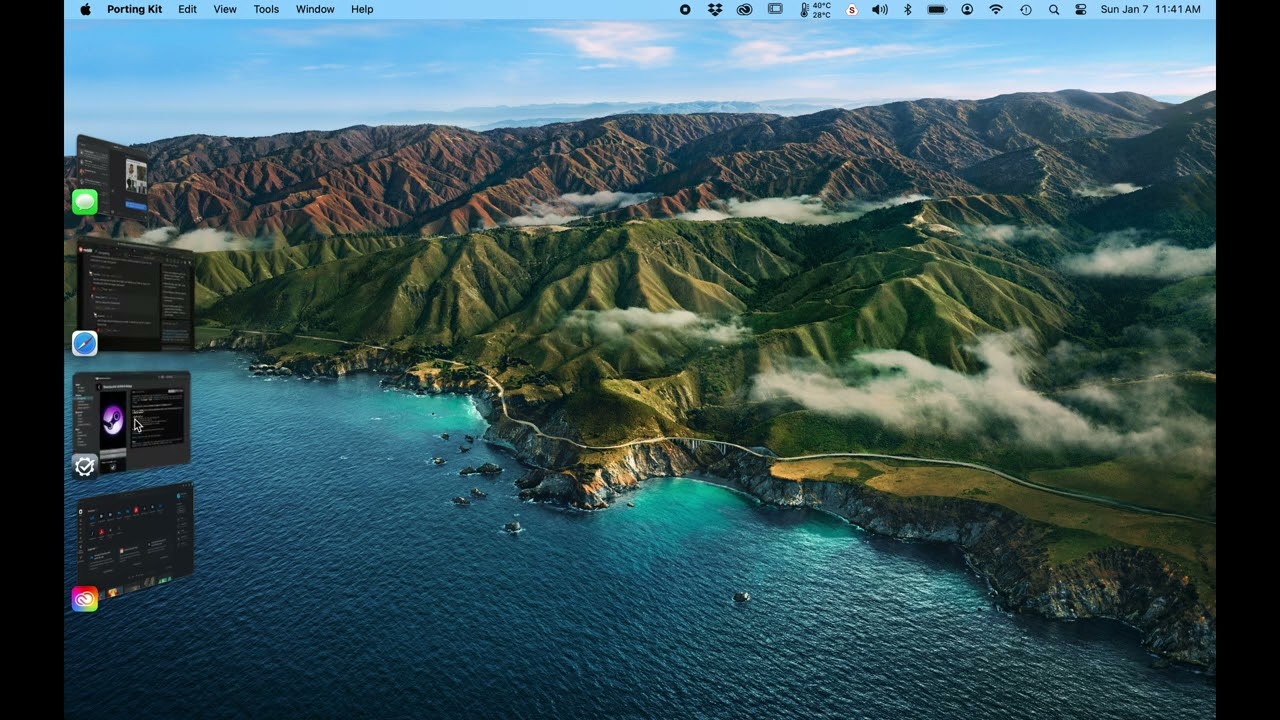Open the Wi-Fi menu
Screen dimensions: 1280x720
996,9
